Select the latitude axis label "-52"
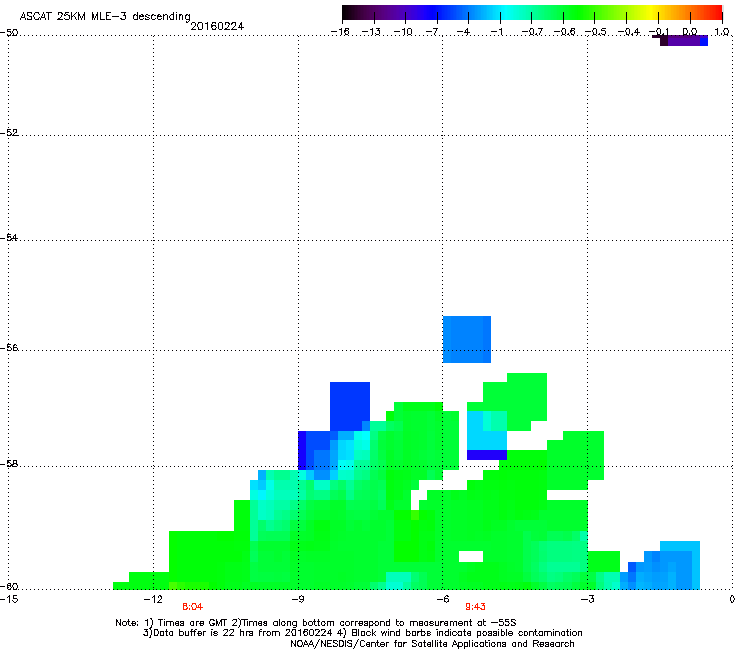The height and width of the screenshot is (650, 740). (x=9, y=133)
